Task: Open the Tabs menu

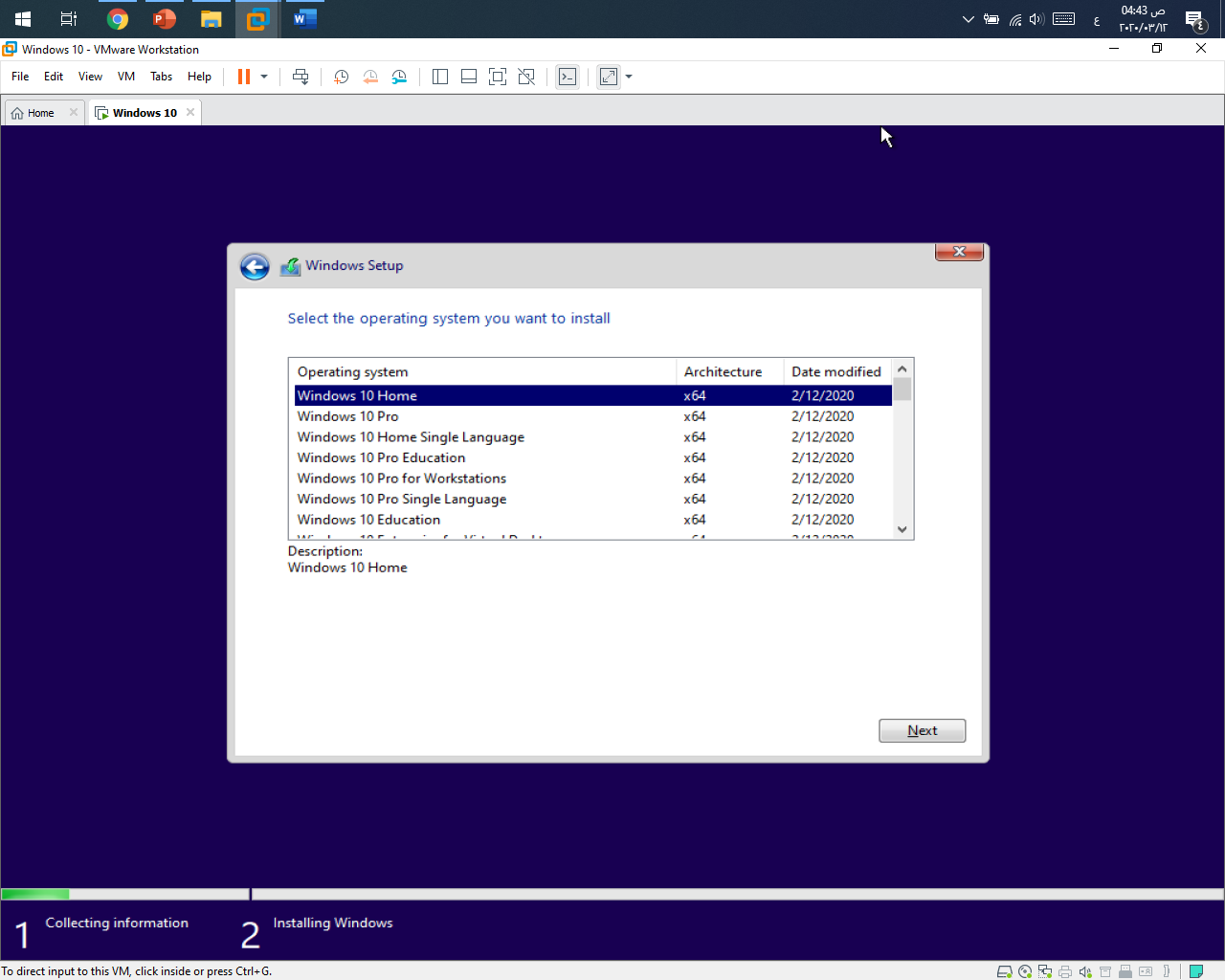Action: pyautogui.click(x=161, y=77)
